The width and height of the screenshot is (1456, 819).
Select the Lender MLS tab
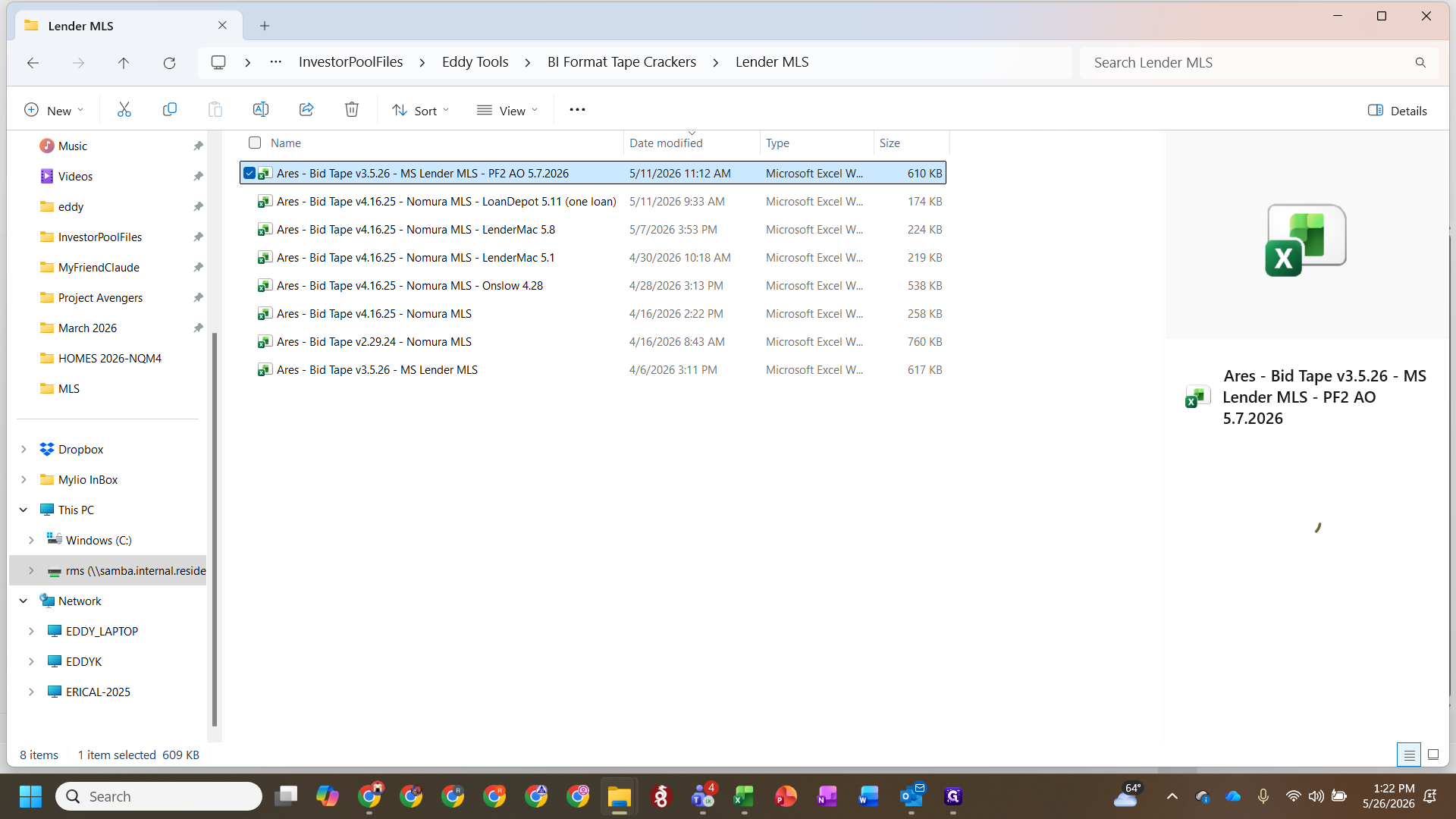point(129,26)
